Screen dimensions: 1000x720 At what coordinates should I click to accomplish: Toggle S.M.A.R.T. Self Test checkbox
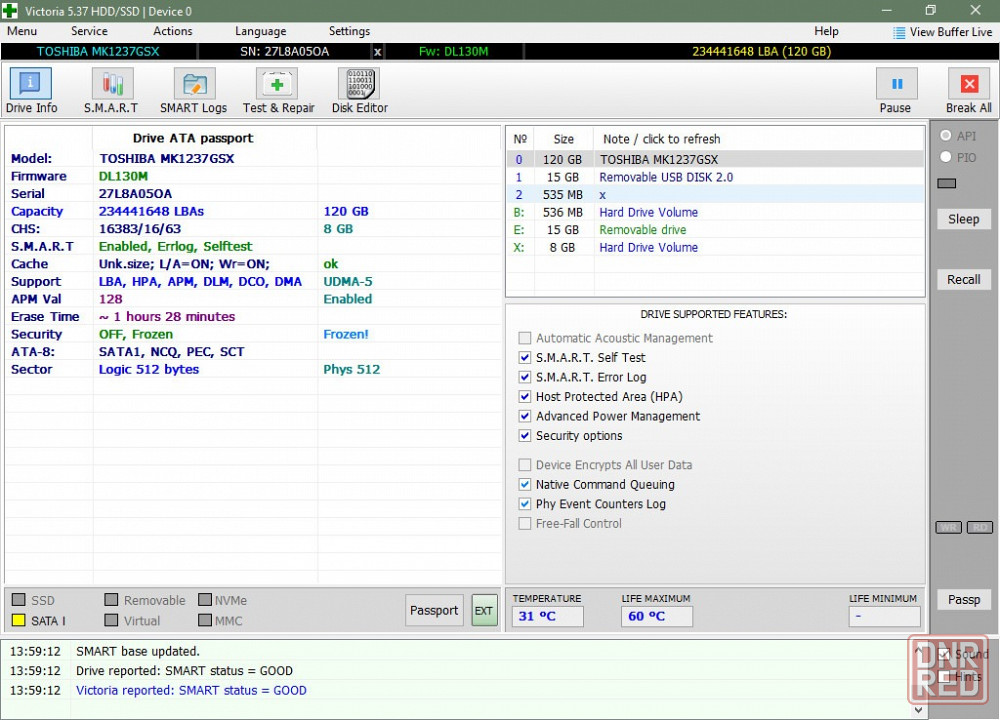click(524, 358)
